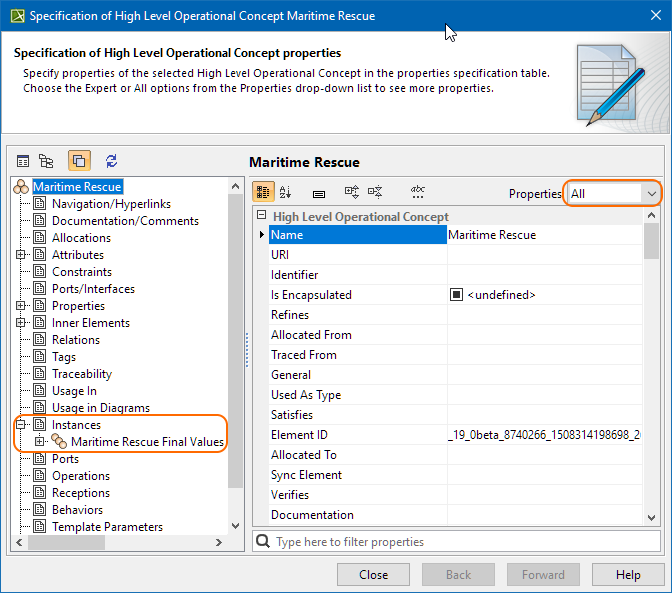The height and width of the screenshot is (593, 672).
Task: Click tree right scroll arrow
Action: (219, 542)
